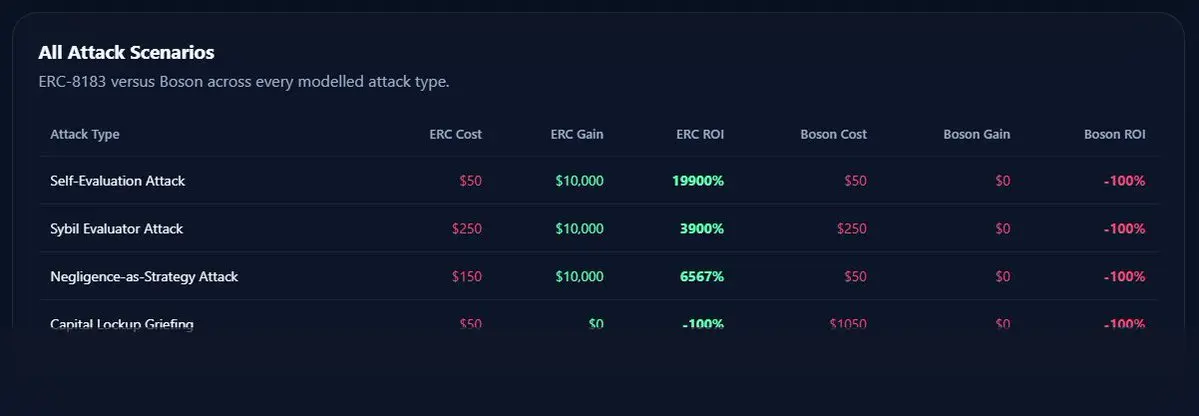Click the ERC Cost column header
Screen dimensions: 1199x416
click(455, 134)
